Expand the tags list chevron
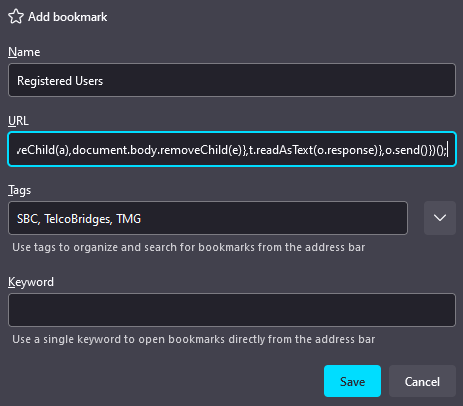The width and height of the screenshot is (463, 406). click(440, 218)
